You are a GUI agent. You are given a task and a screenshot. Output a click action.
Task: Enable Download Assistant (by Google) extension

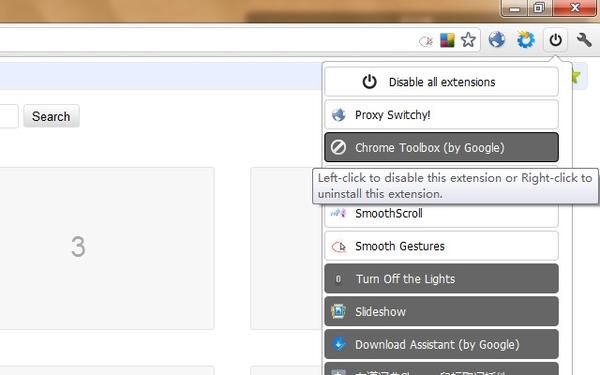pos(441,344)
